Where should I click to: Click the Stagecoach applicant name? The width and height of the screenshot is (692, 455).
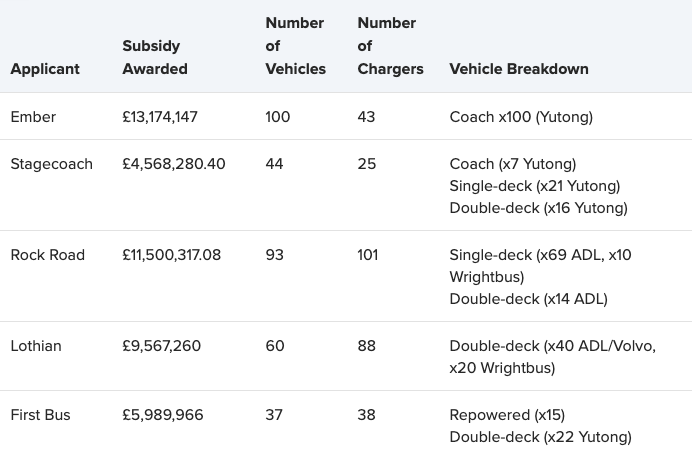click(51, 164)
